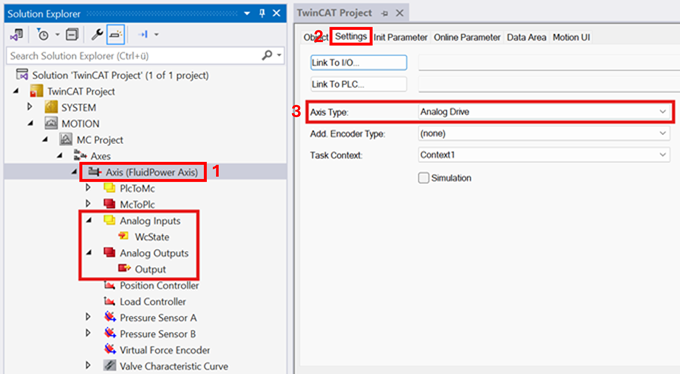680x374 pixels.
Task: Toggle the Preview Selected Items icon
Action: click(x=115, y=35)
